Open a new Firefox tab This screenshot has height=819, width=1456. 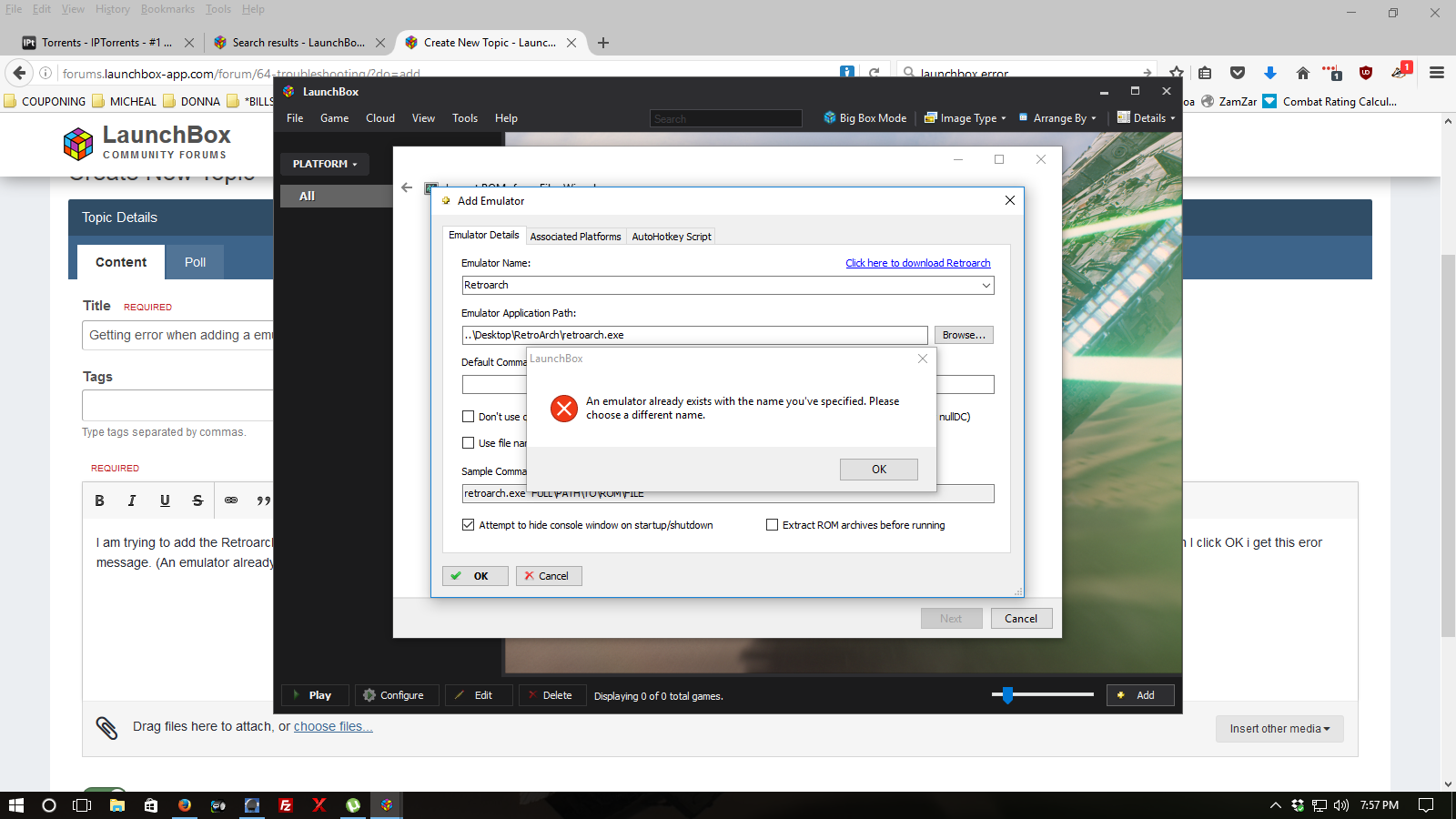pos(603,42)
